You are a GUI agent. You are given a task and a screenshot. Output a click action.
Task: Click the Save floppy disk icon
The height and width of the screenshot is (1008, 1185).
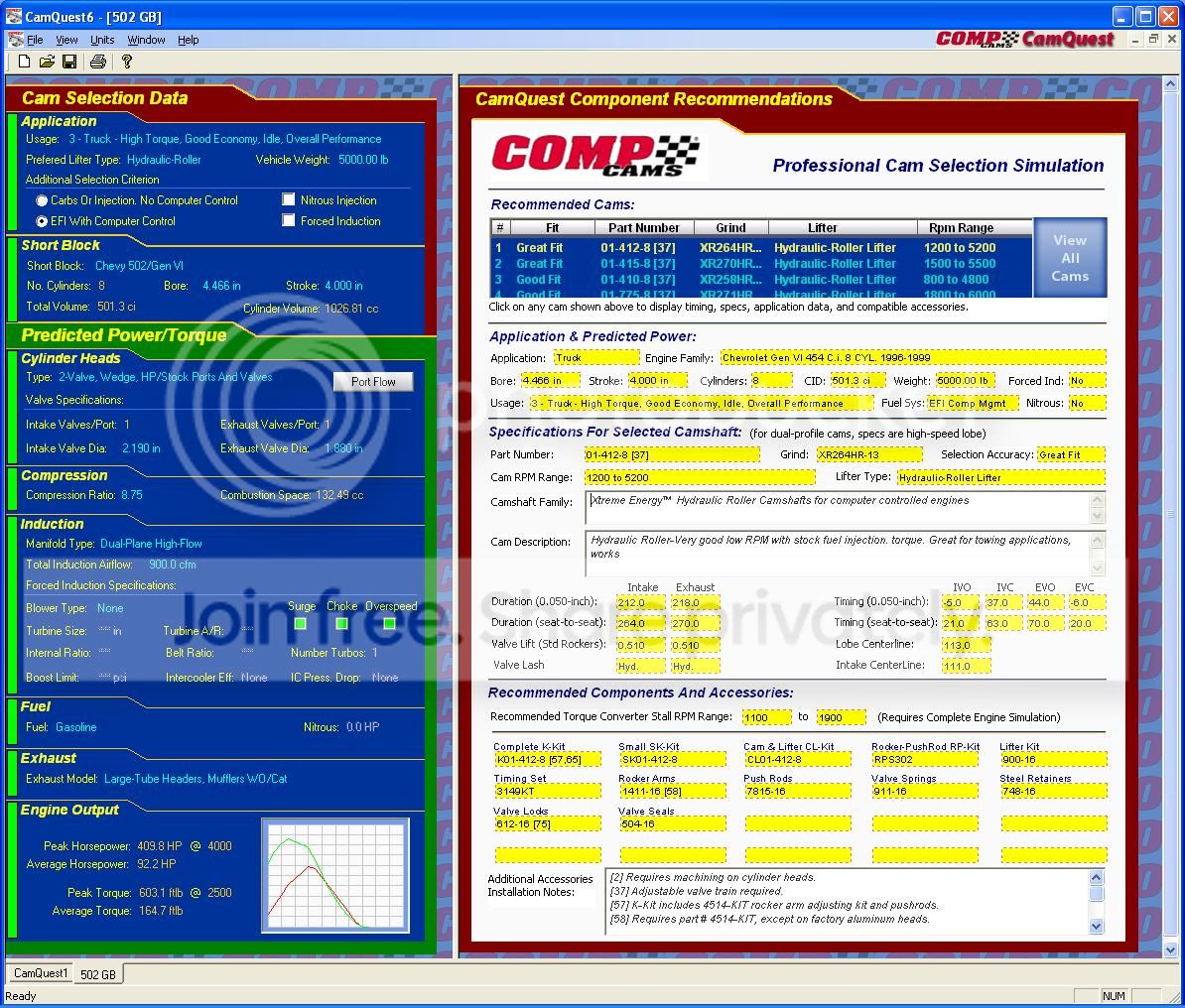[x=69, y=62]
